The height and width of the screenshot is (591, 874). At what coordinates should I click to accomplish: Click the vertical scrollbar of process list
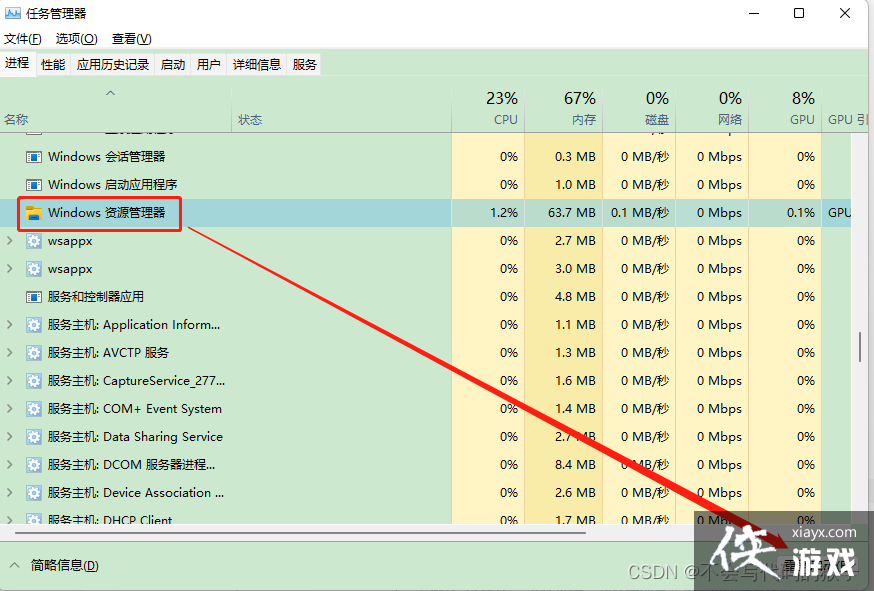pyautogui.click(x=859, y=345)
